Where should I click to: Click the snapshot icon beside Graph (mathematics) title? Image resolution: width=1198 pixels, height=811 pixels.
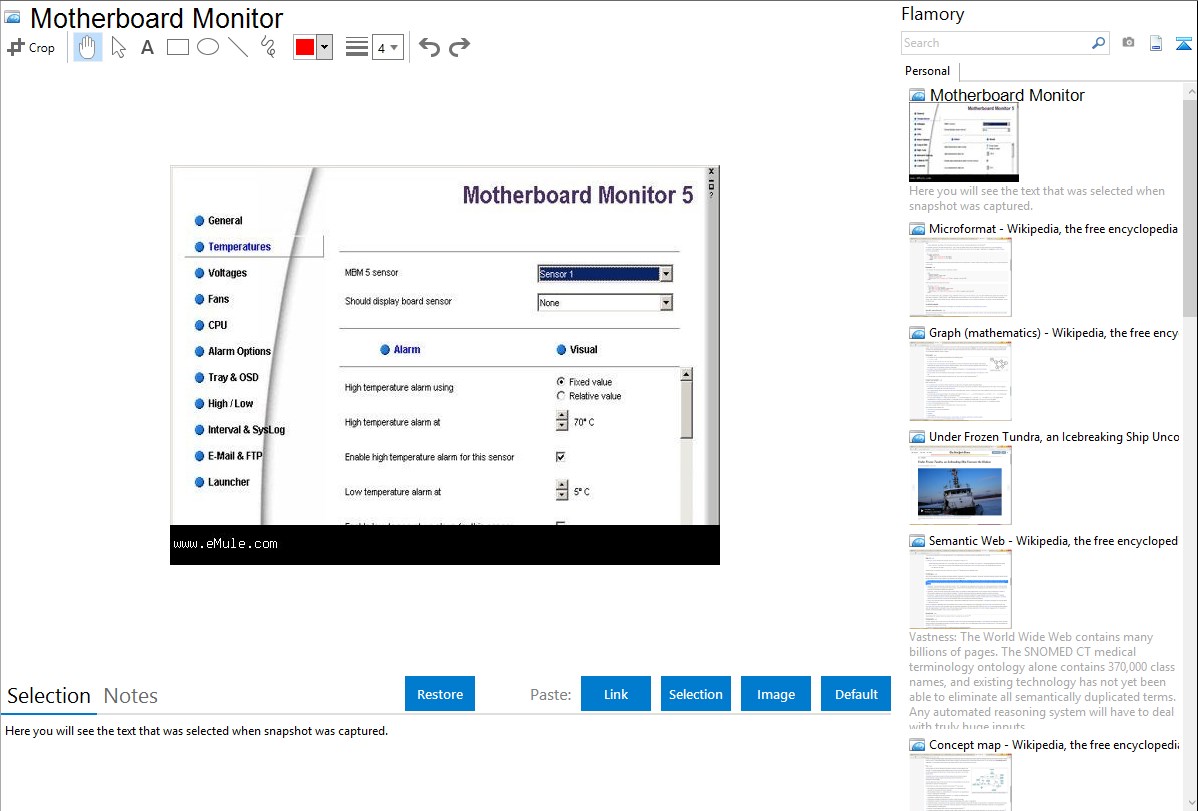click(x=917, y=333)
